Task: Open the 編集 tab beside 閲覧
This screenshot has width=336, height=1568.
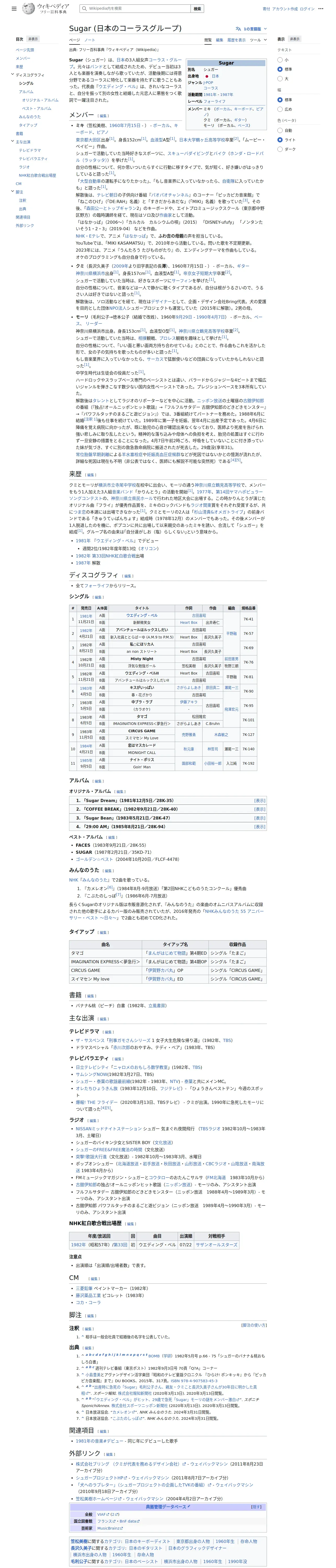Action: click(x=220, y=40)
